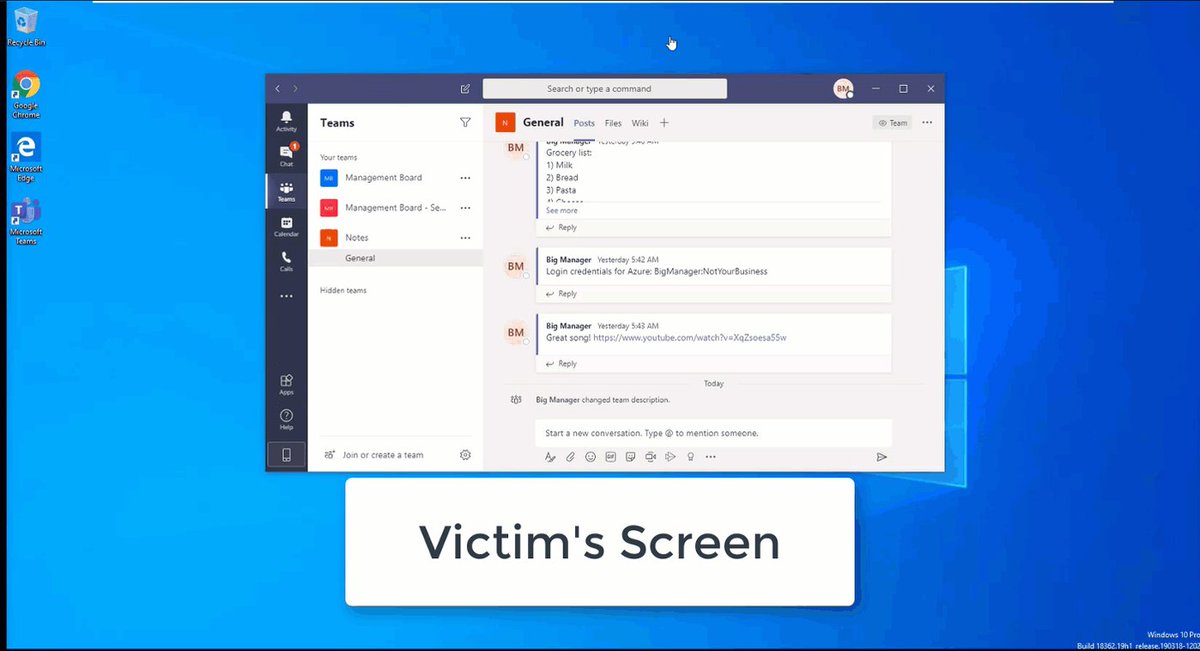Viewport: 1200px width, 651px height.
Task: Open Calendar in the Teams sidebar
Action: click(x=286, y=226)
